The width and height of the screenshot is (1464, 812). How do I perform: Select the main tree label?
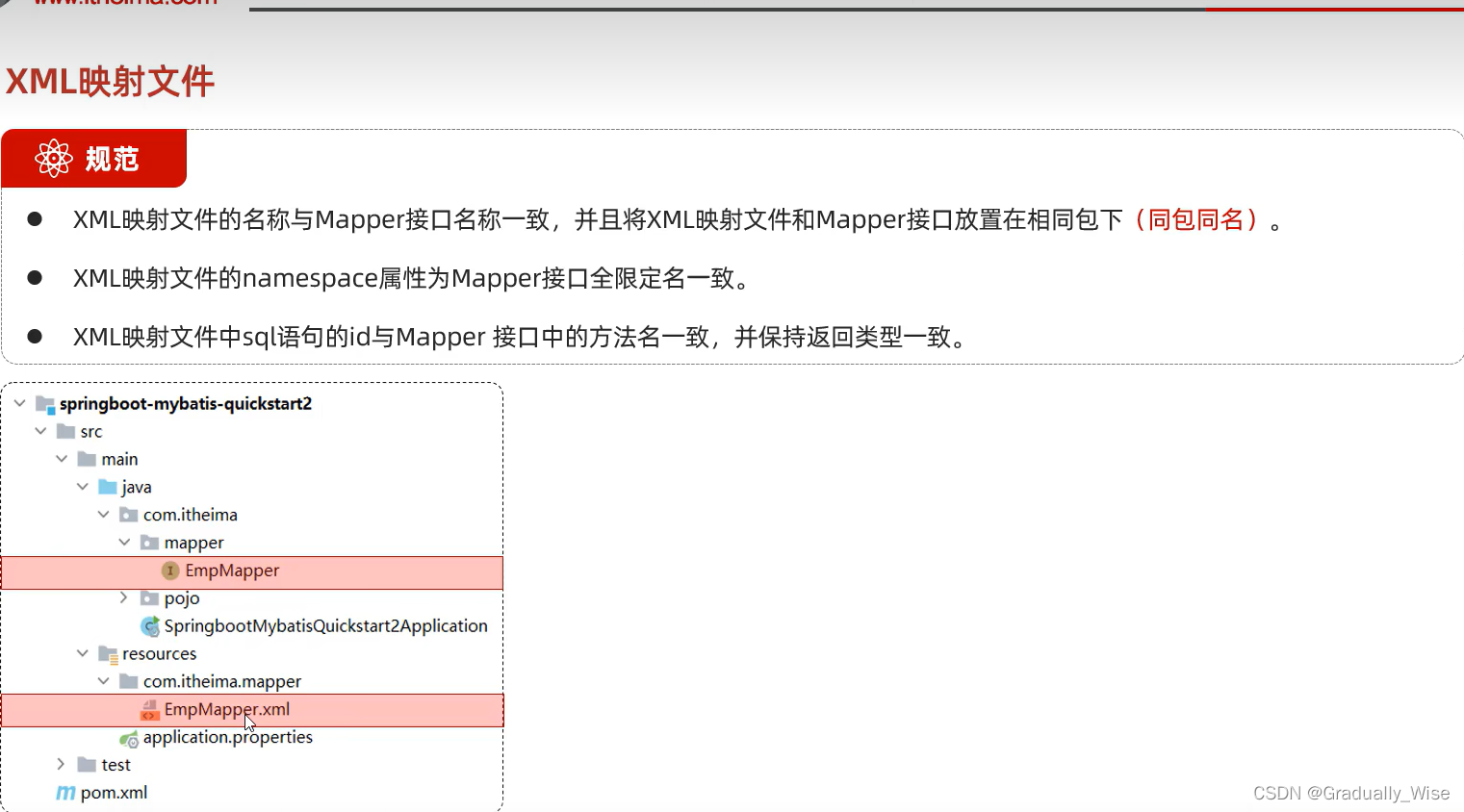(x=120, y=459)
